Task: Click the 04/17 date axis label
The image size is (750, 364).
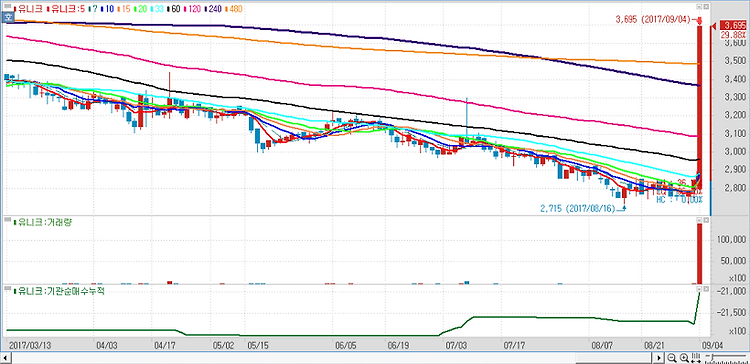Action: point(165,344)
